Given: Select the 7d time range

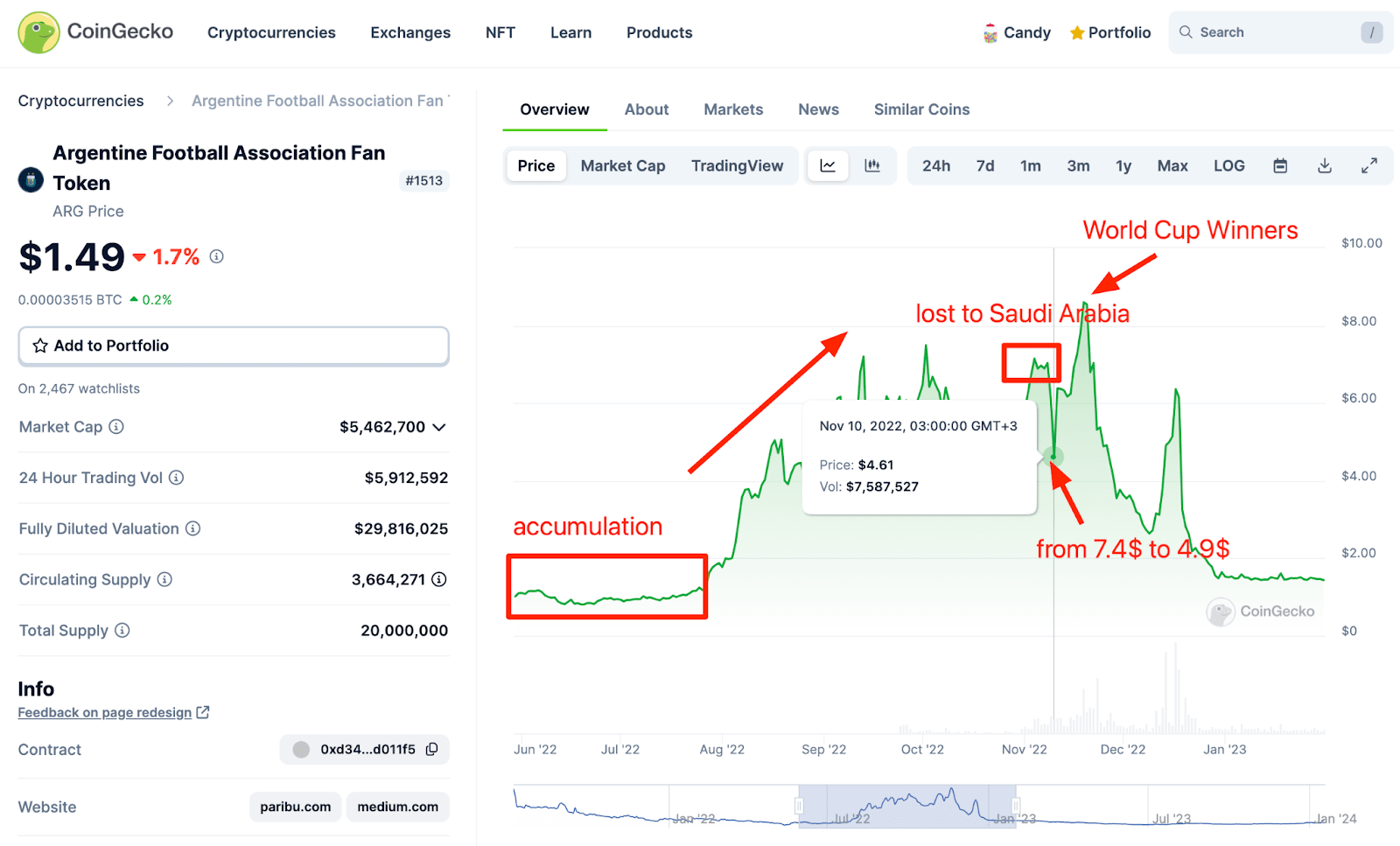Looking at the screenshot, I should pyautogui.click(x=985, y=165).
